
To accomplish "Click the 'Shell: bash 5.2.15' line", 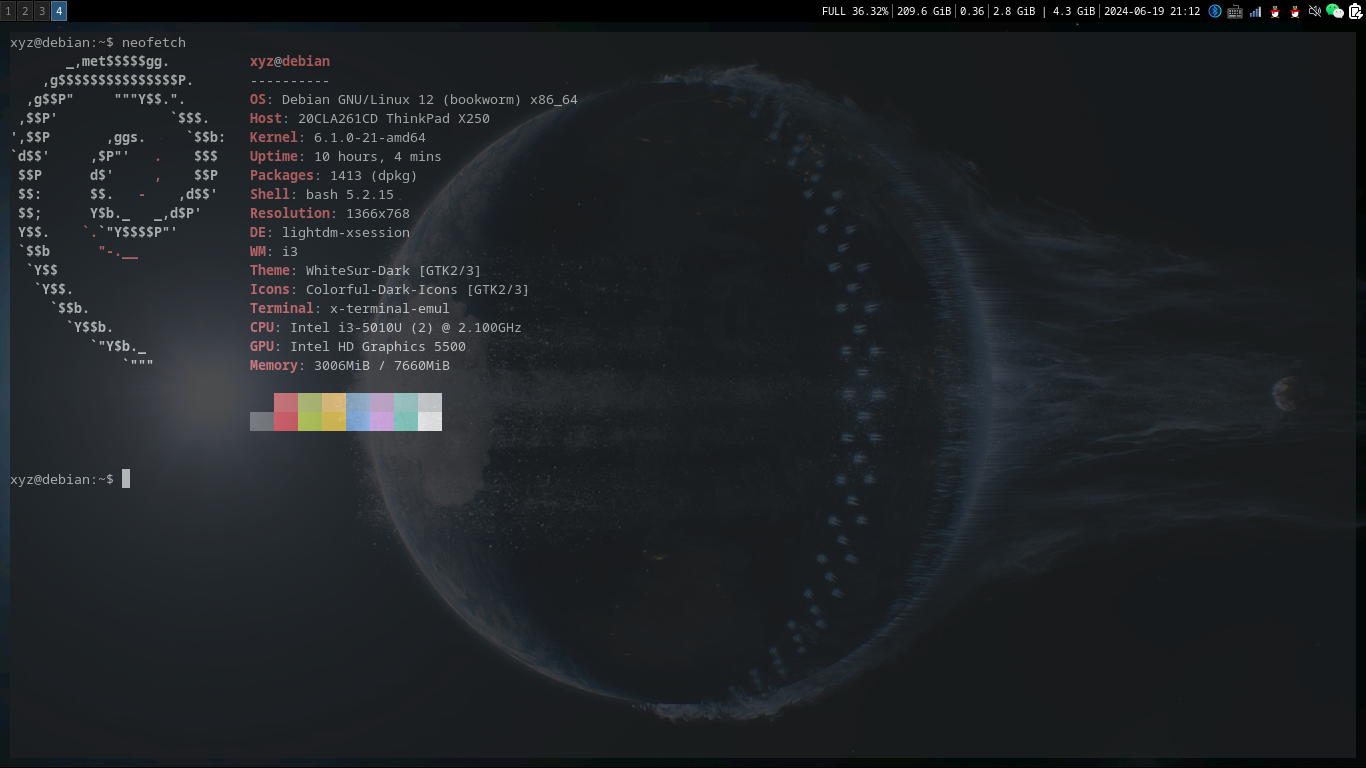I will [322, 194].
